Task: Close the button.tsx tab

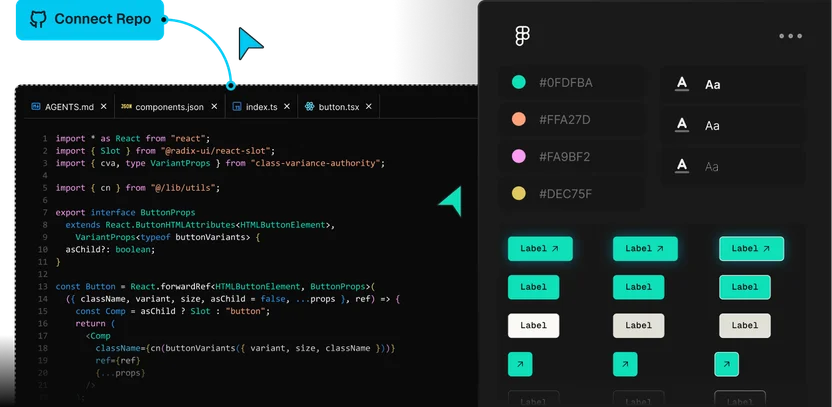Action: click(x=368, y=106)
